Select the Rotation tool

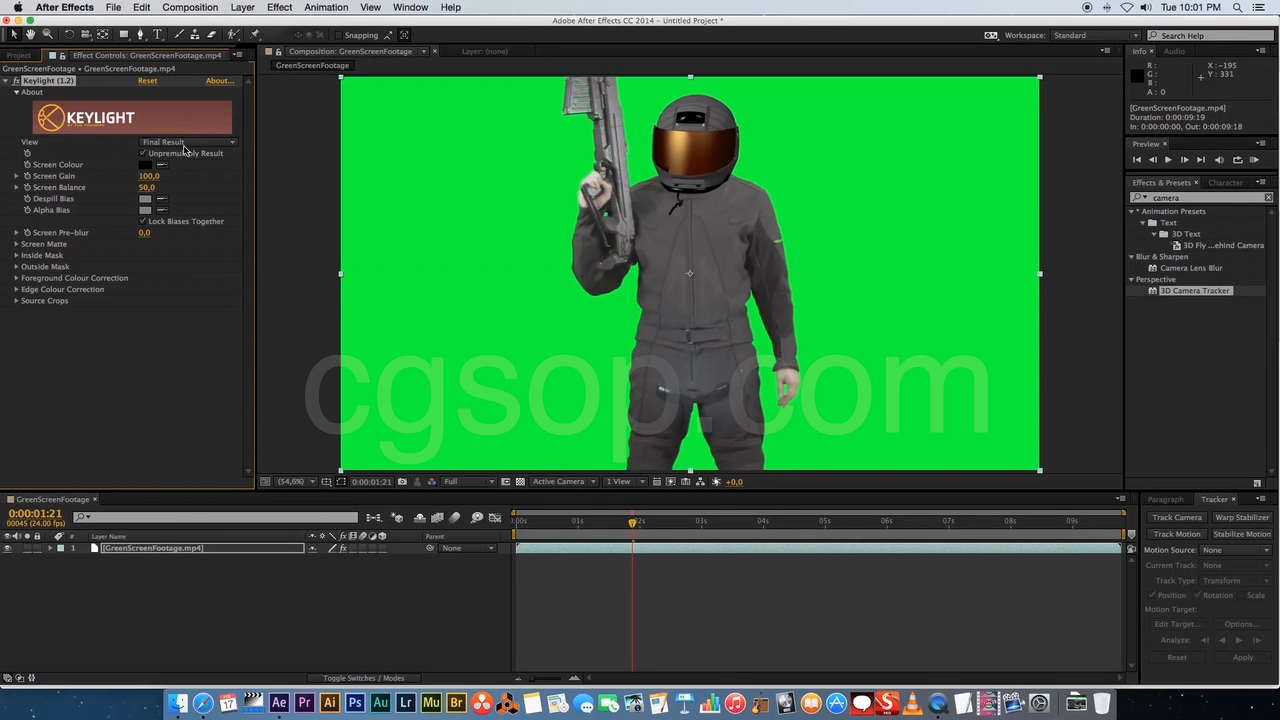69,35
